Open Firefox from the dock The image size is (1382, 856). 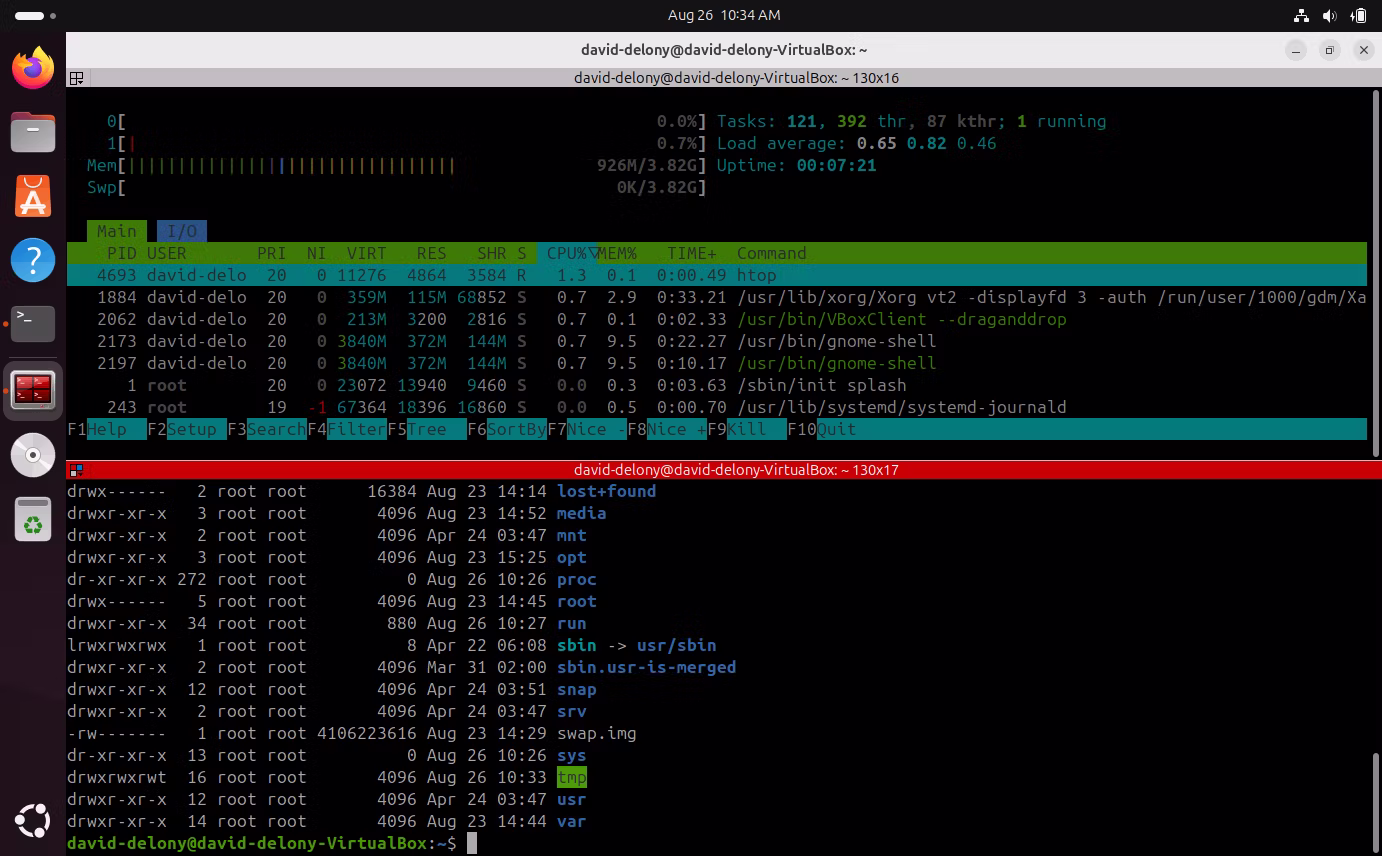[33, 68]
